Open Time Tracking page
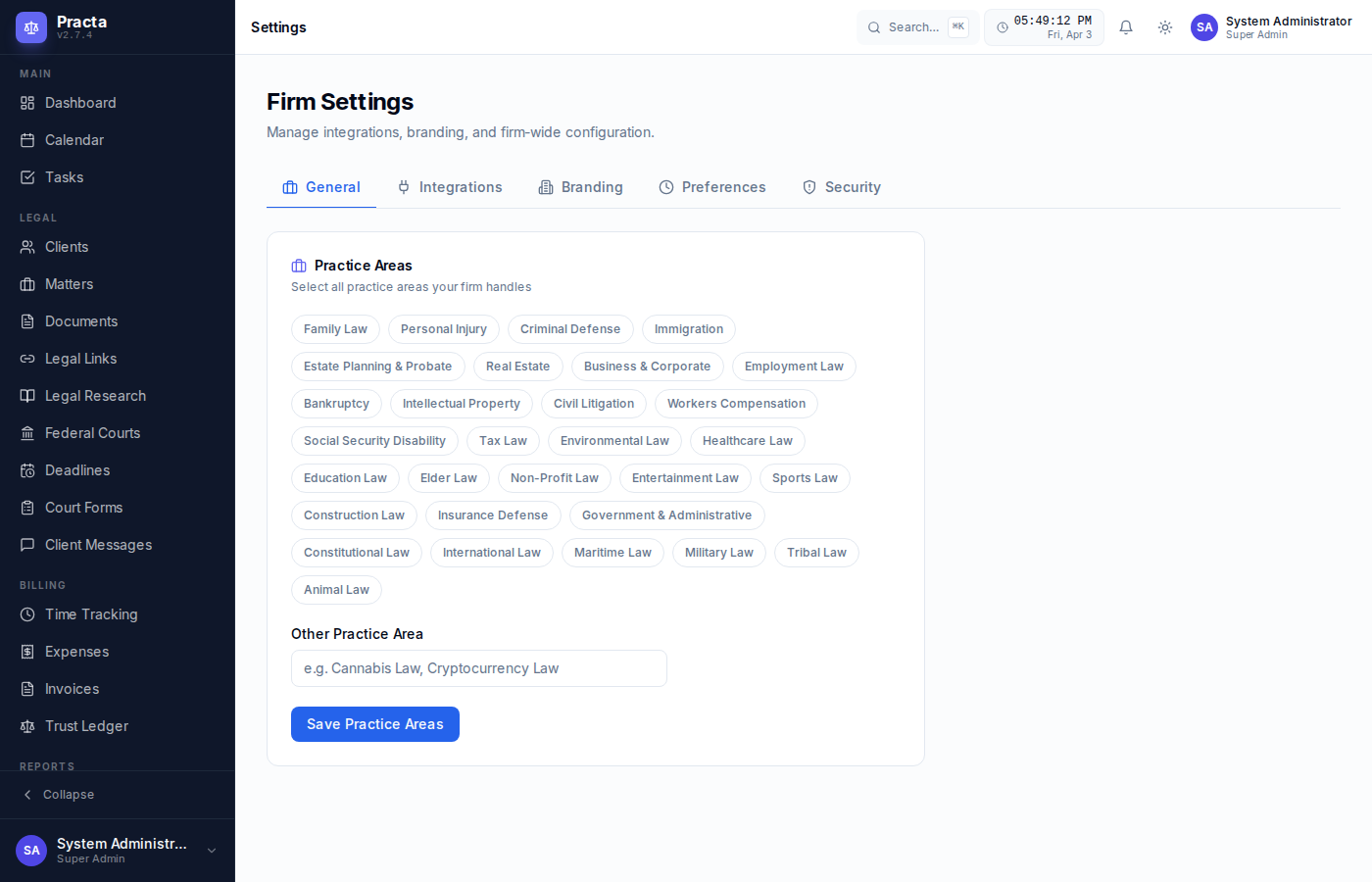1372x882 pixels. coord(118,614)
